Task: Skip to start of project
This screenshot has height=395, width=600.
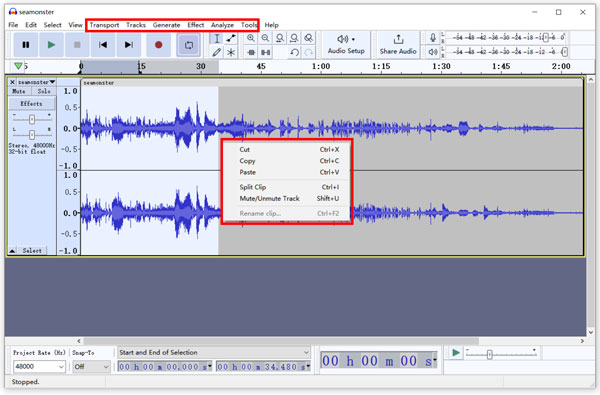Action: (x=103, y=45)
